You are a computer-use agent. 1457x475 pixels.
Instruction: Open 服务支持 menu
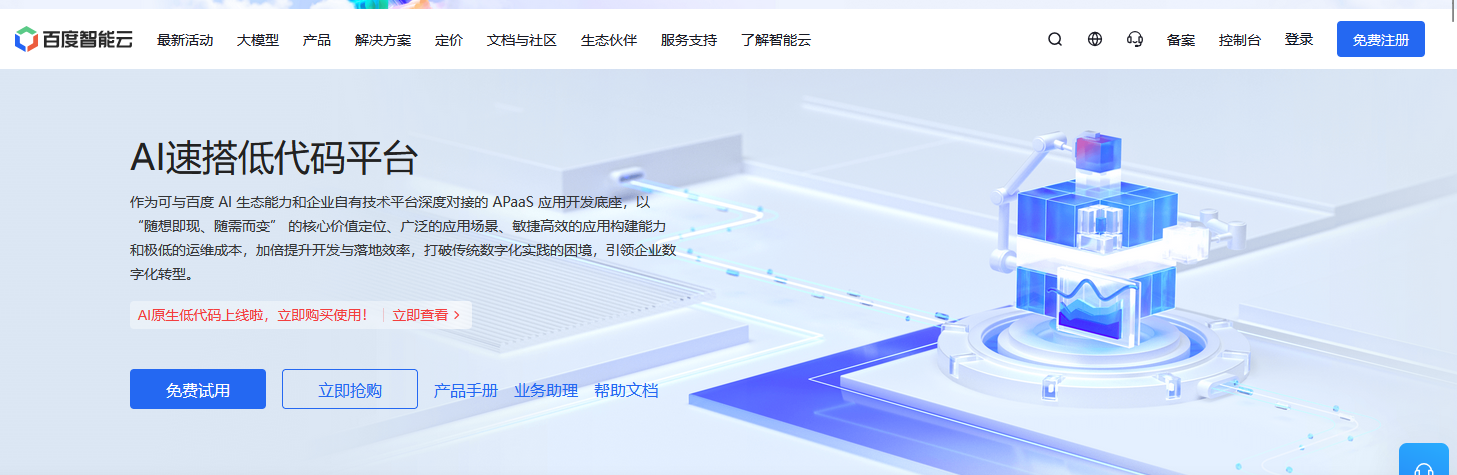689,41
